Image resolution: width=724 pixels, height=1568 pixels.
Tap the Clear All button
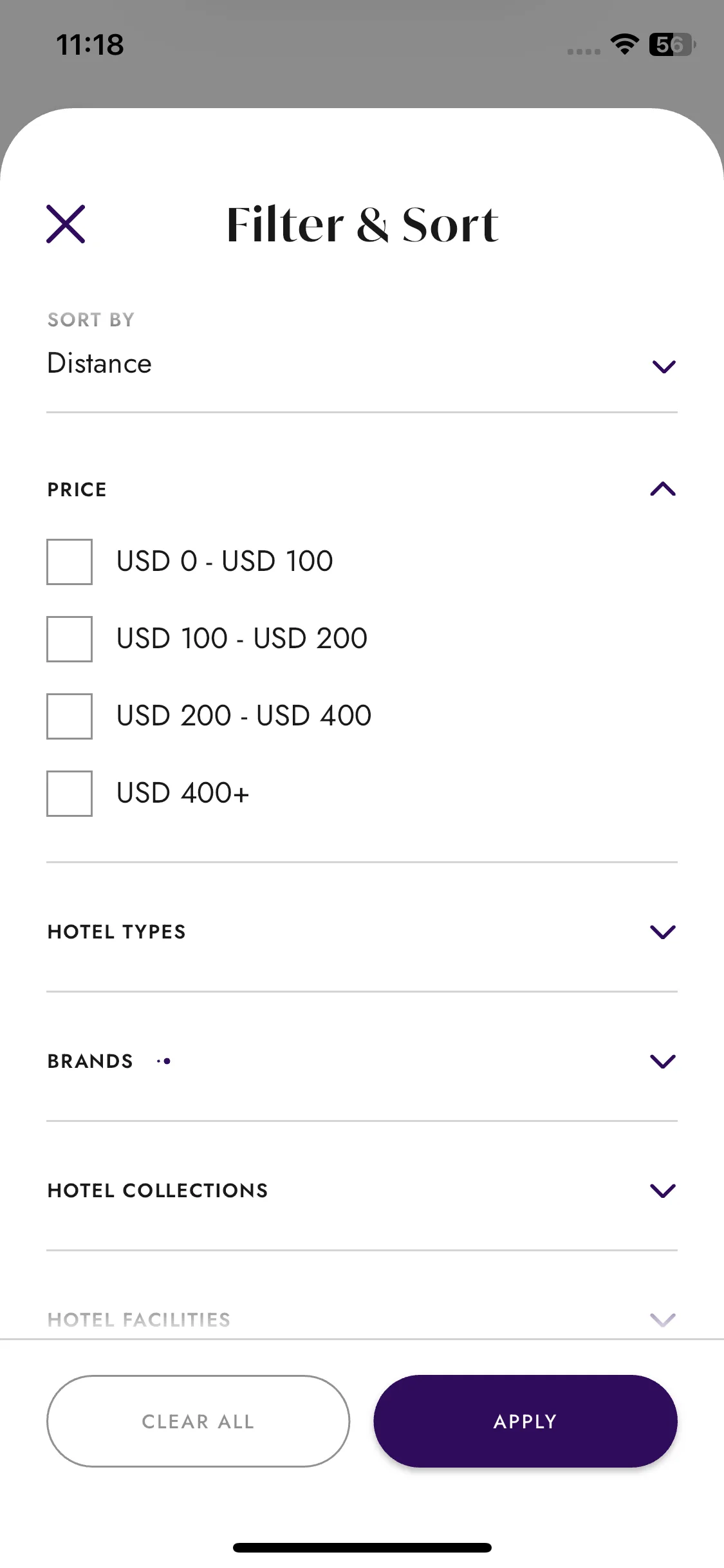[x=198, y=1421]
